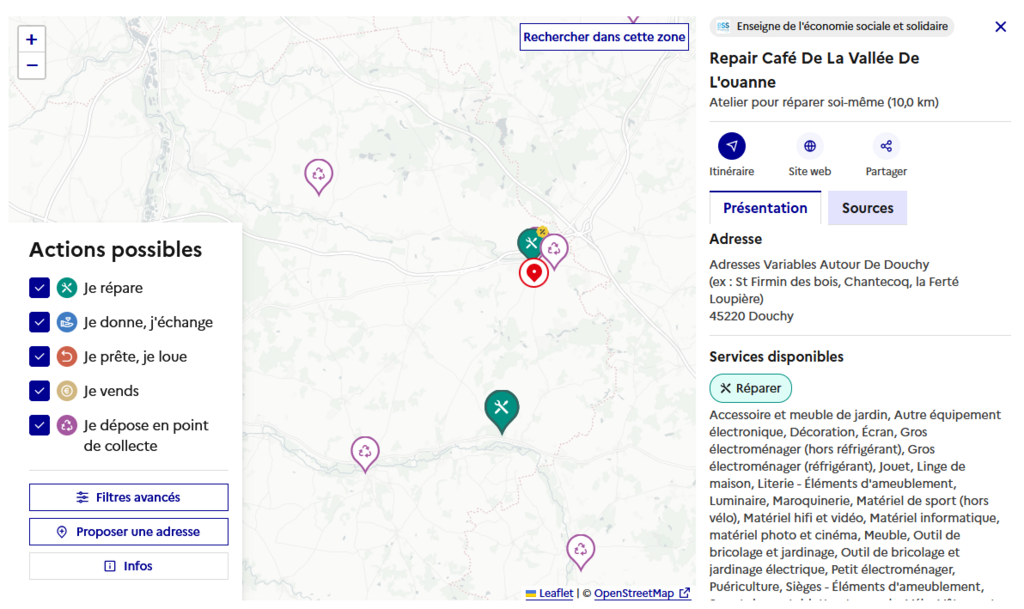The image size is (1024, 609).
Task: Disable the Je vends filter checkbox
Action: pos(39,391)
